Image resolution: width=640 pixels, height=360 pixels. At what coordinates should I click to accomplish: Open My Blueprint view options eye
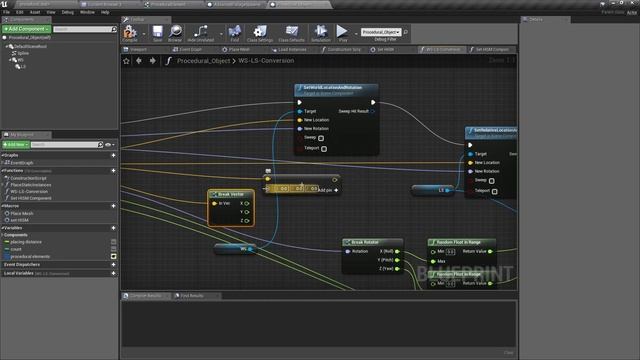pyautogui.click(x=109, y=144)
